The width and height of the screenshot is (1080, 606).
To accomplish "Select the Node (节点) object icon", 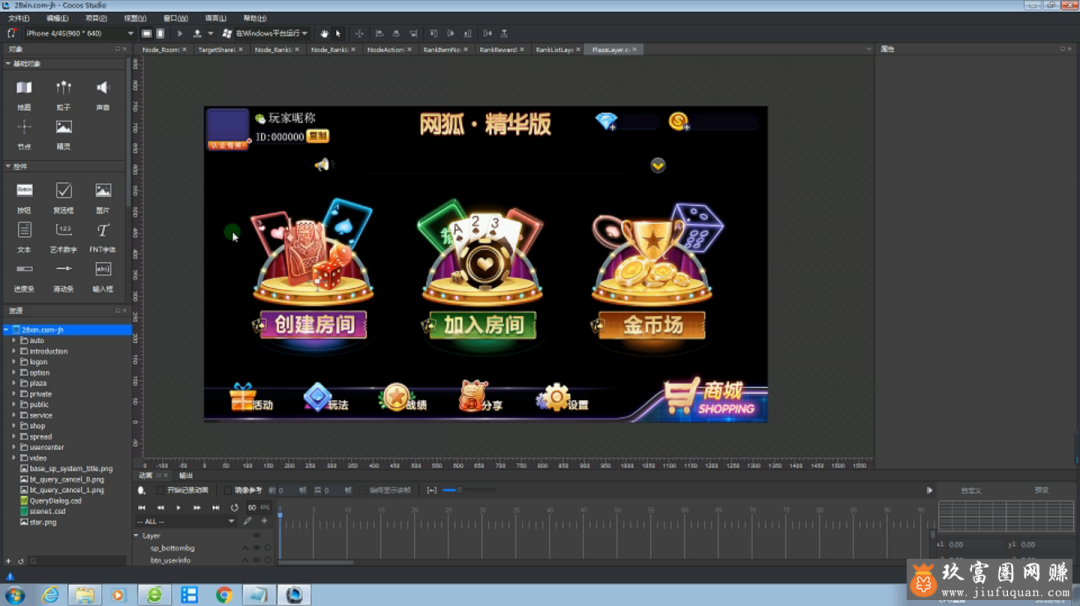I will (x=24, y=127).
